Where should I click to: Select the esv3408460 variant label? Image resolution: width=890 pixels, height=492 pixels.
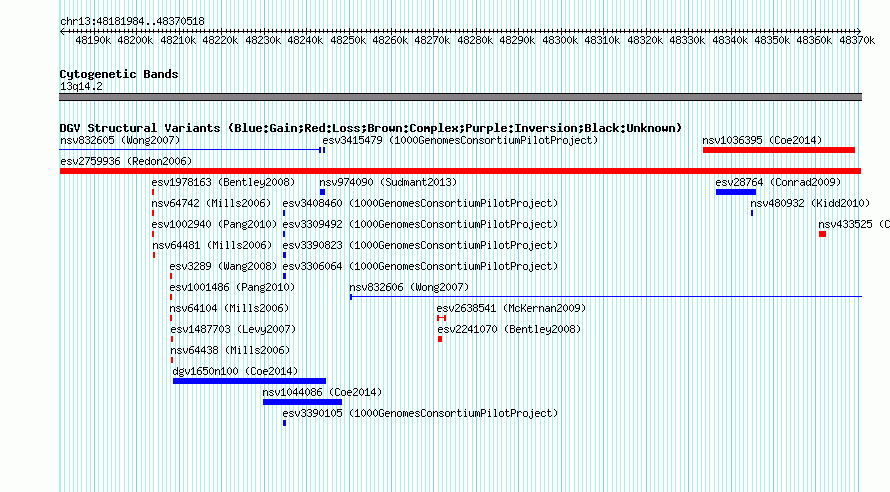(420, 203)
